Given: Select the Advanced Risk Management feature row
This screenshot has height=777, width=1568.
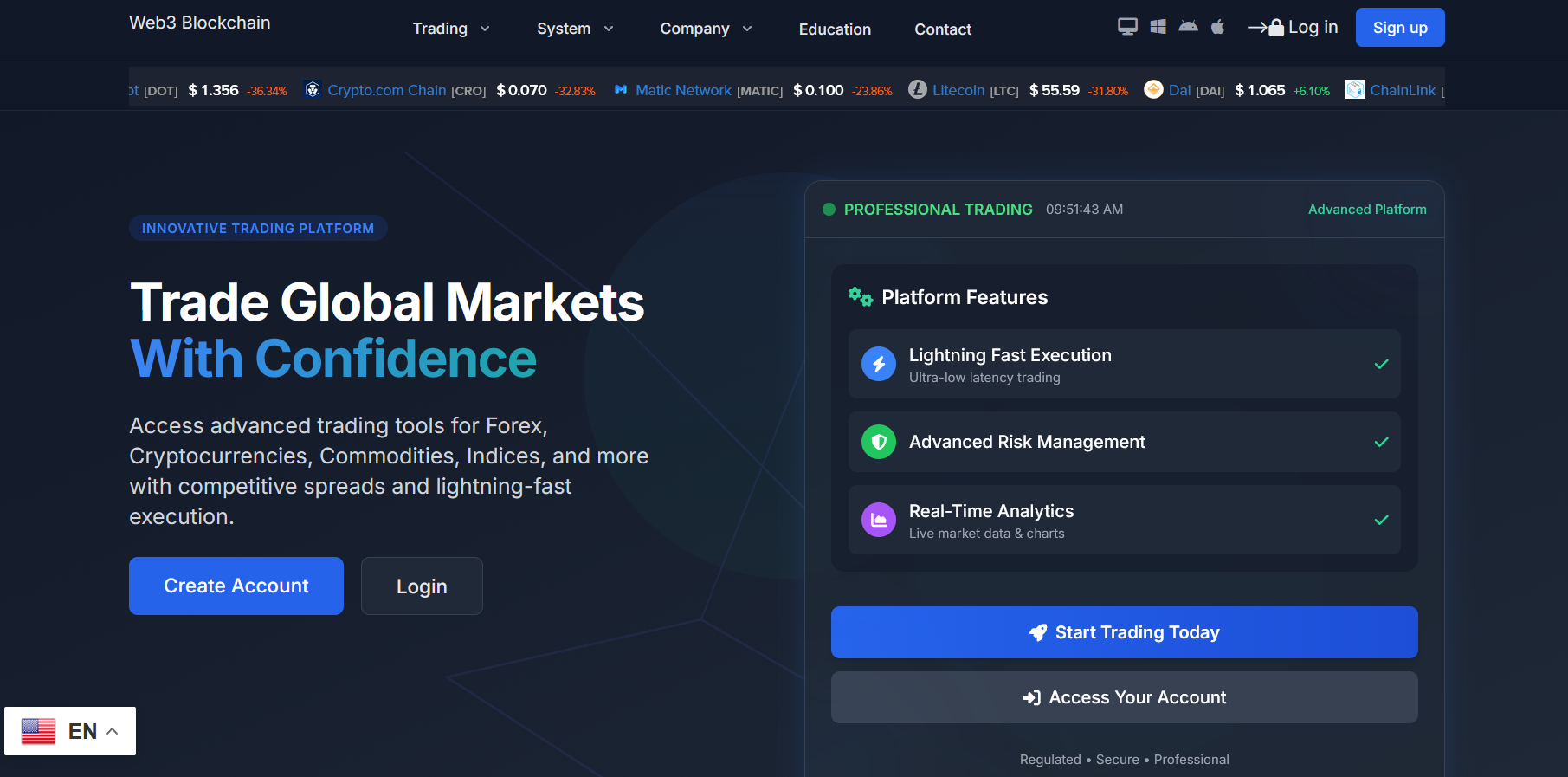Looking at the screenshot, I should pos(1125,442).
